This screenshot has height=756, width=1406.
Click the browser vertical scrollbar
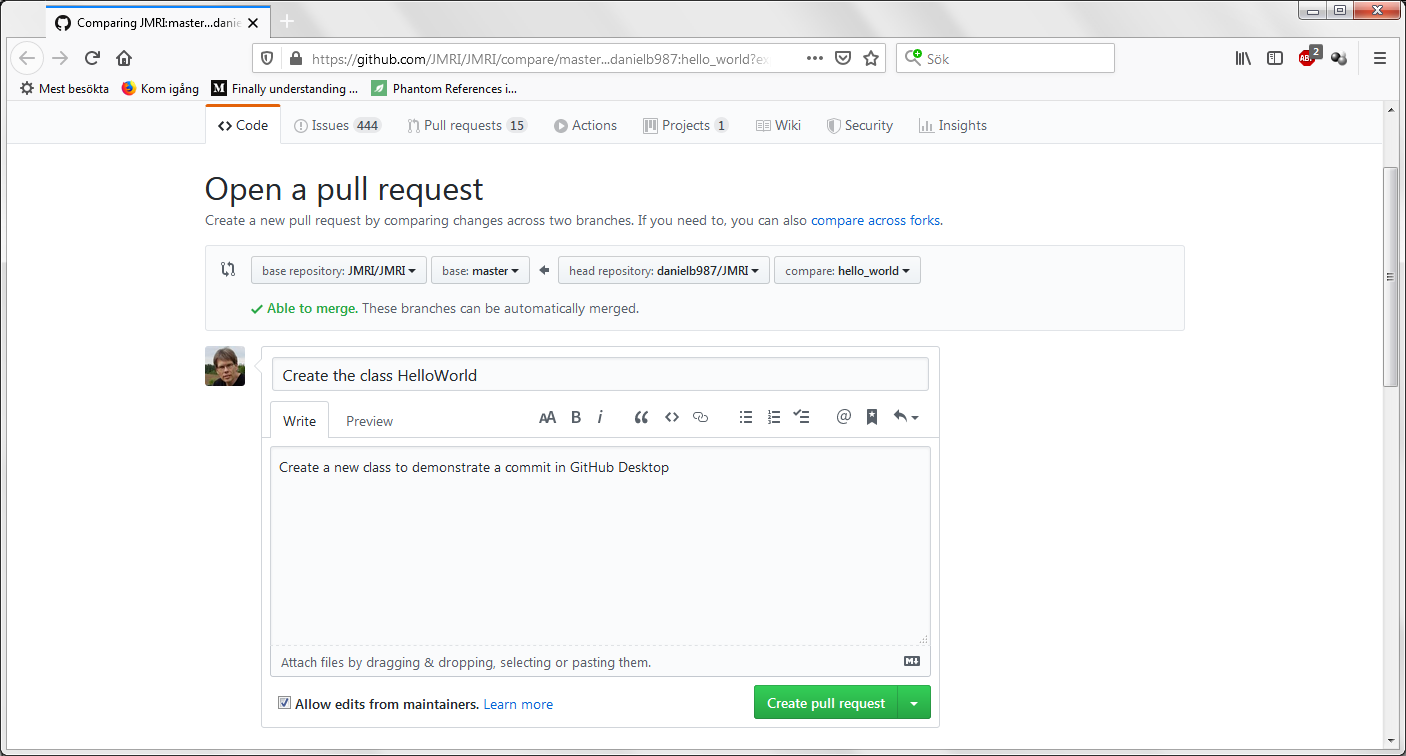1390,277
